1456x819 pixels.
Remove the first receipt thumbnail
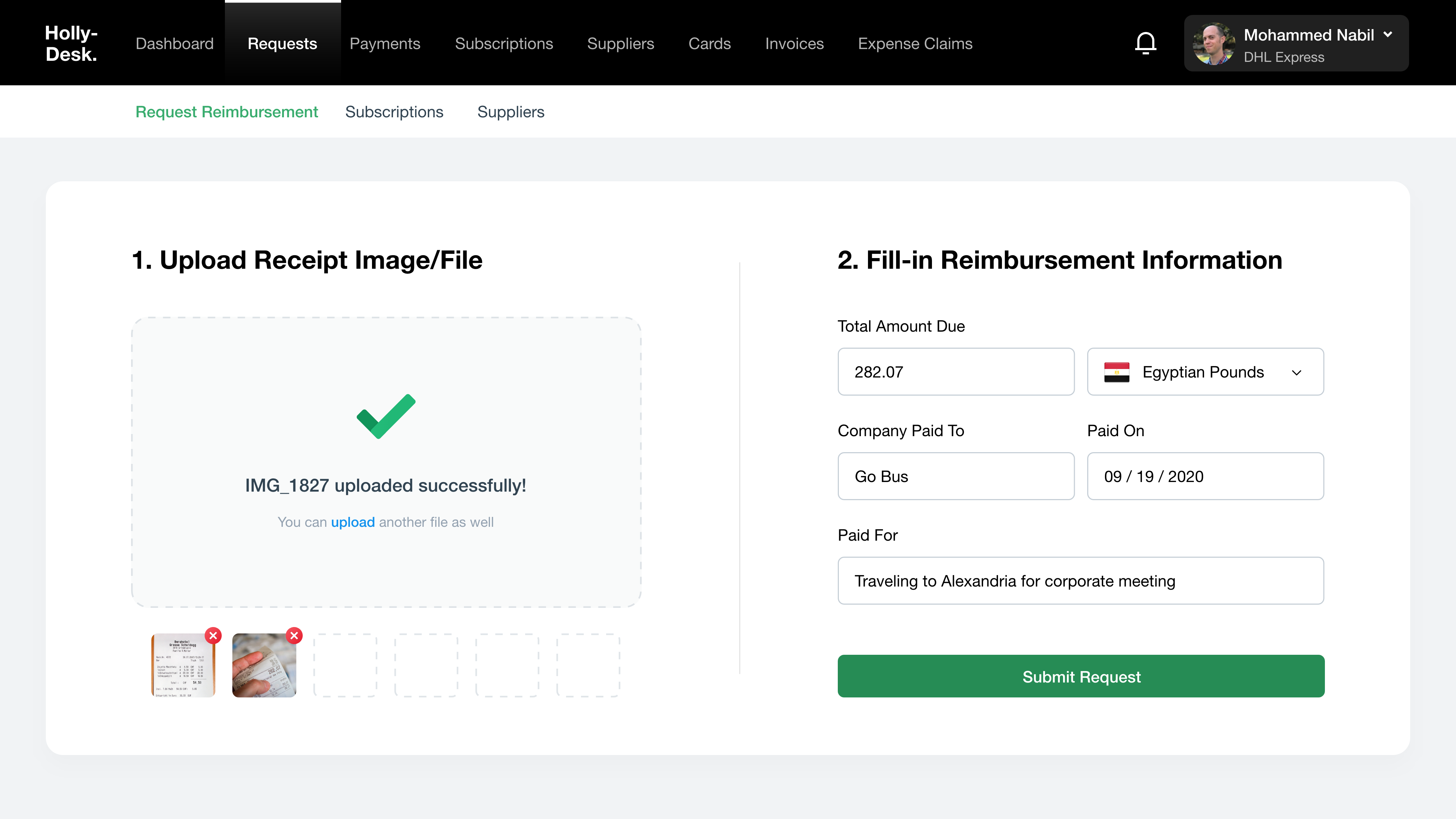click(213, 636)
